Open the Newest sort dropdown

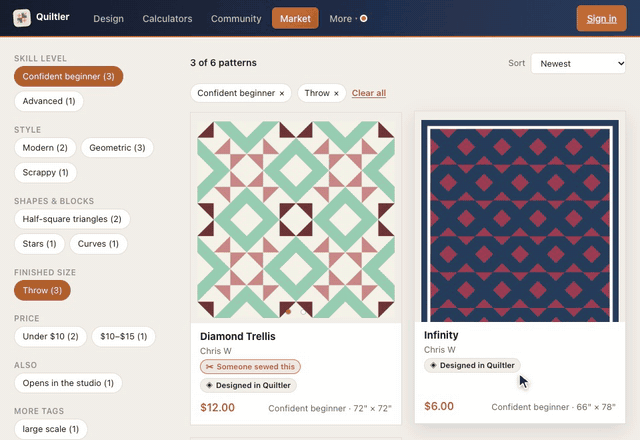pyautogui.click(x=578, y=63)
